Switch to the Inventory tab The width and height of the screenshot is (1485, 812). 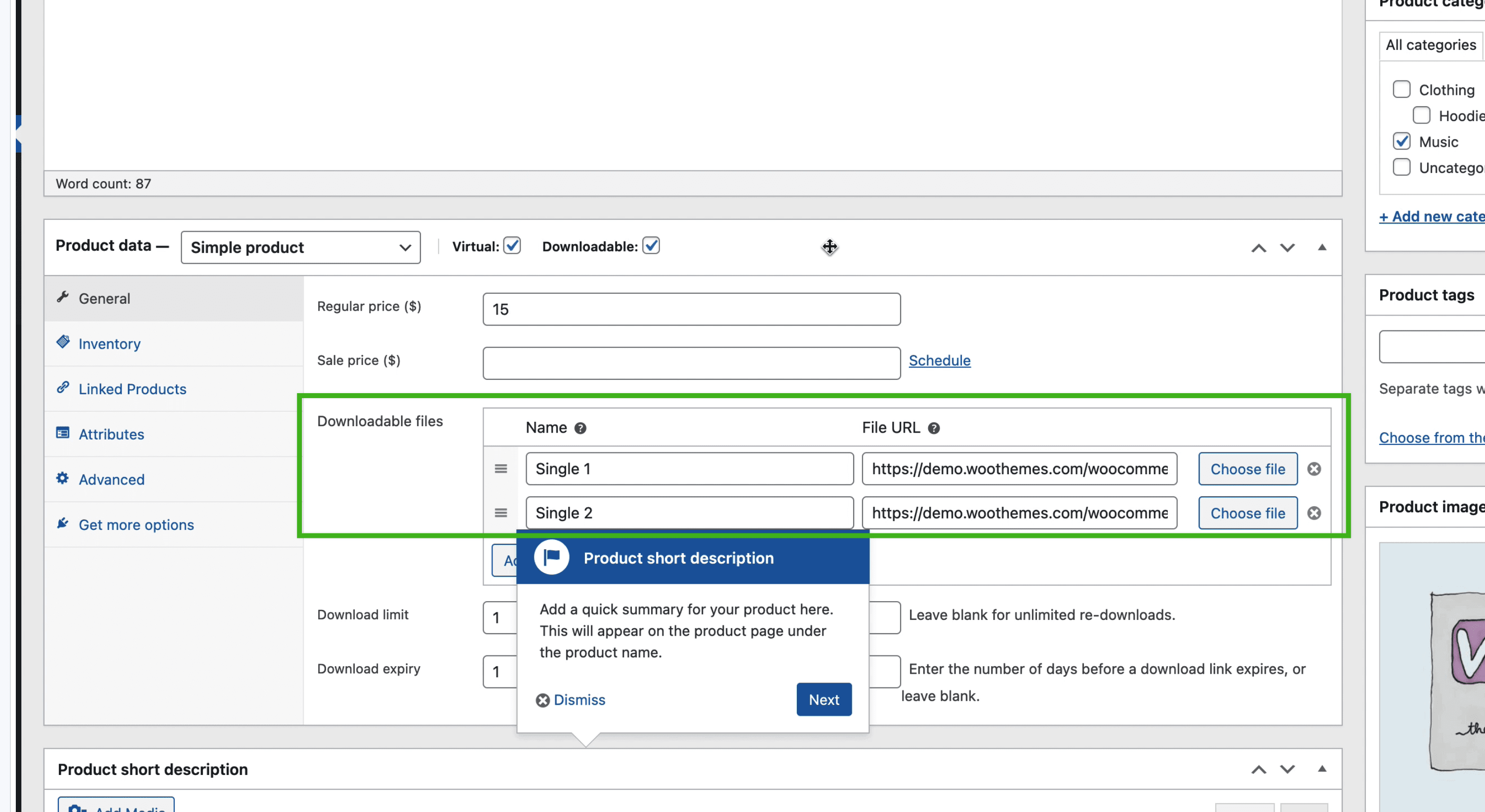[x=110, y=343]
